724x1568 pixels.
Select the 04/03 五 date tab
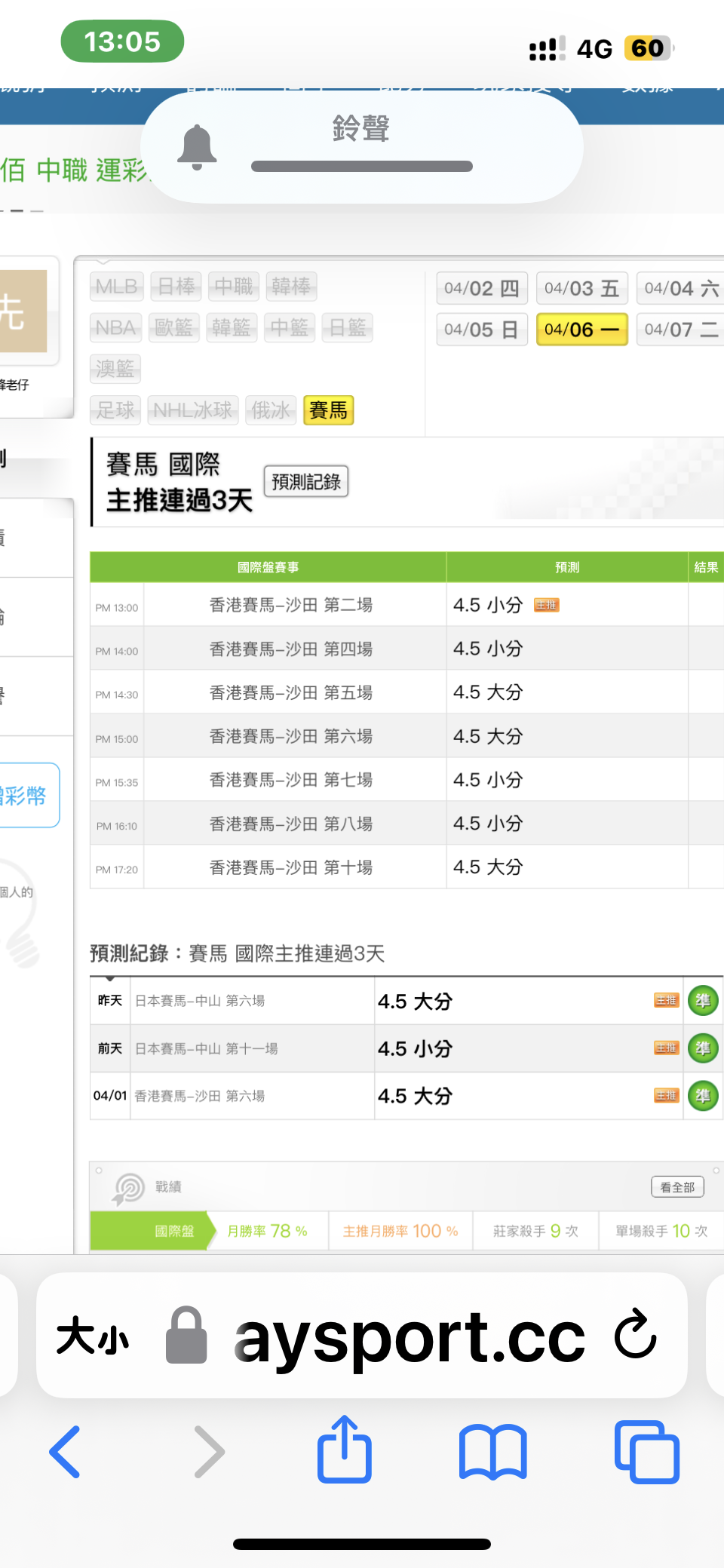coord(581,288)
